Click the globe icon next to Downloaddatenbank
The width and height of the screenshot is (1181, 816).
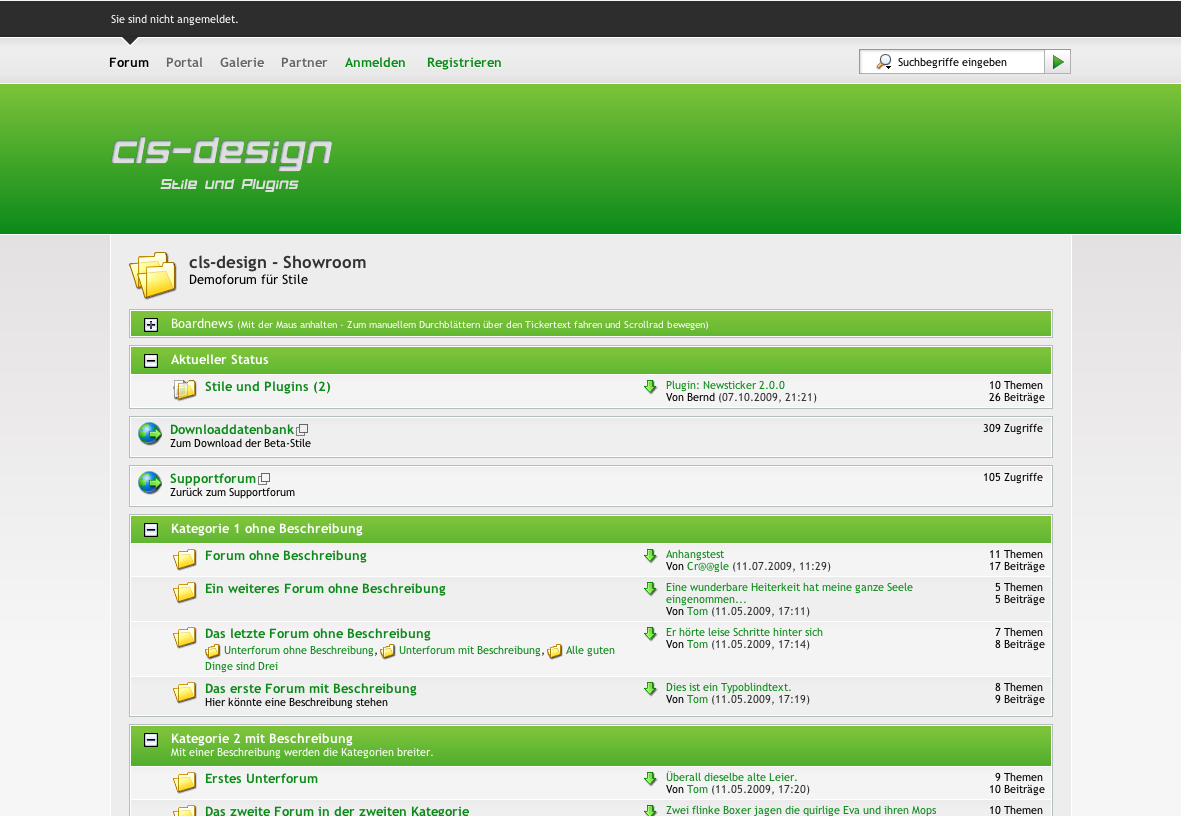coord(150,434)
